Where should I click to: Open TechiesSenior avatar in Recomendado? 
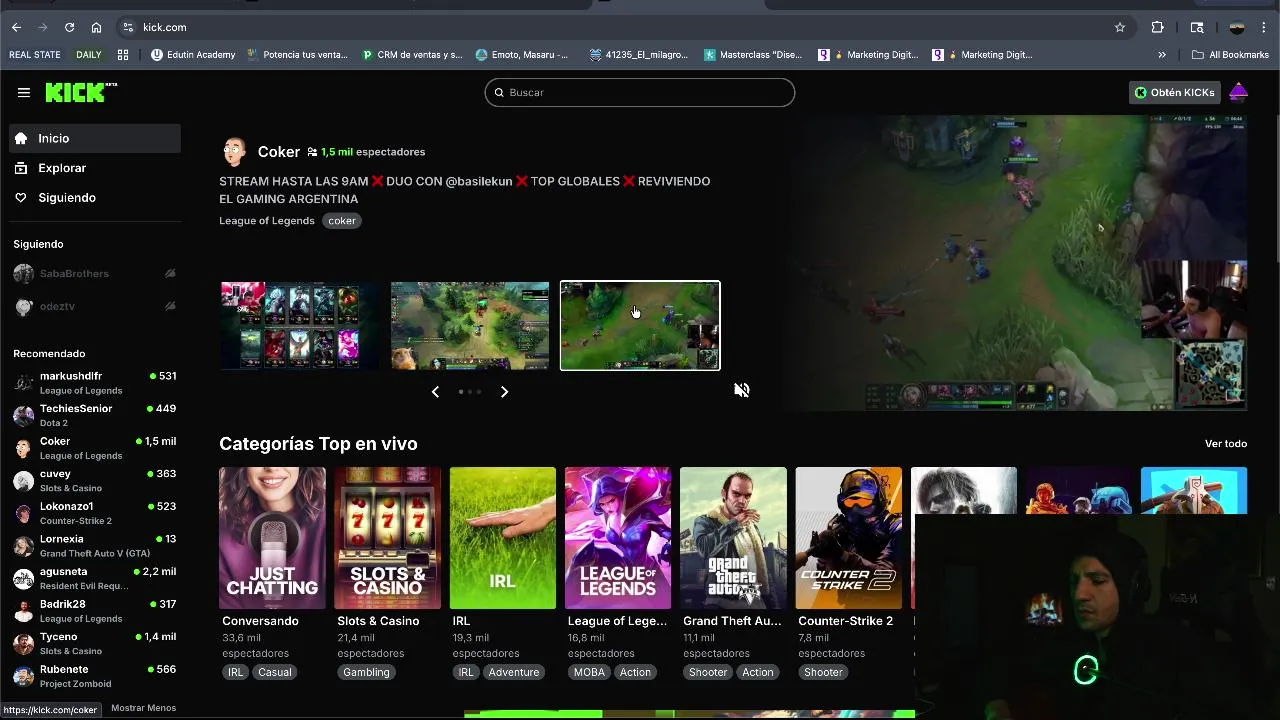(x=23, y=415)
